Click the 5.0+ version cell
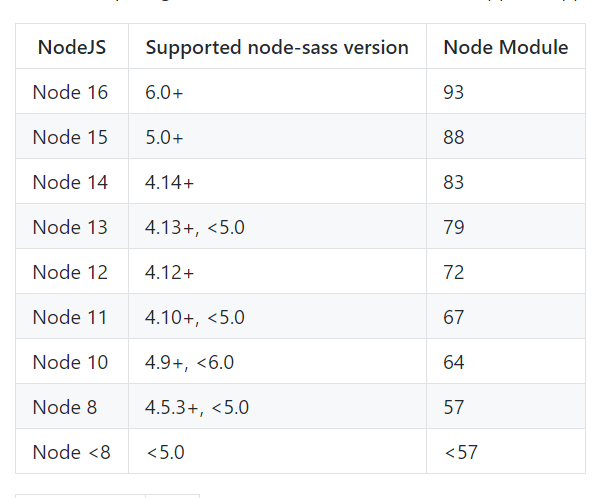 pyautogui.click(x=164, y=137)
